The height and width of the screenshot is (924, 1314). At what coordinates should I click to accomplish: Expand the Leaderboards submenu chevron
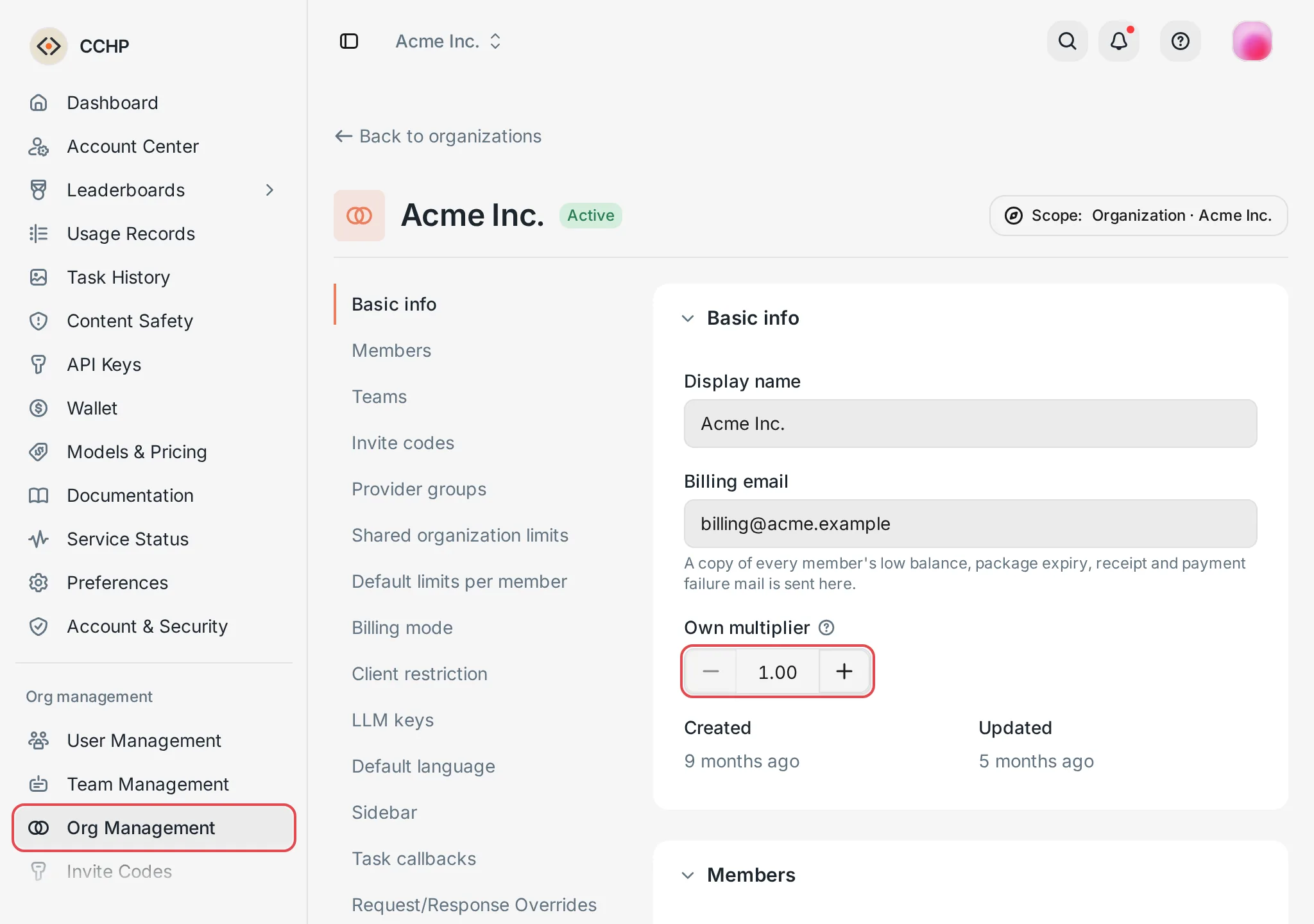click(269, 190)
